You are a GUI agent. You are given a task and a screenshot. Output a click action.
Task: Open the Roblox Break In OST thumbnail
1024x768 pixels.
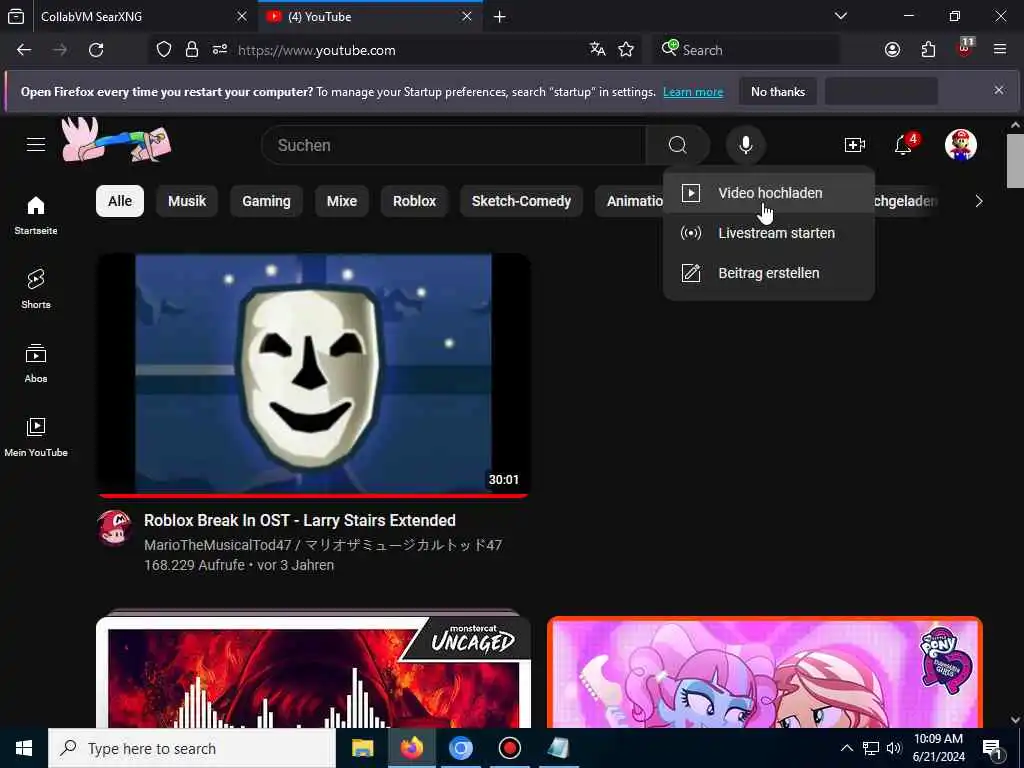coord(313,375)
